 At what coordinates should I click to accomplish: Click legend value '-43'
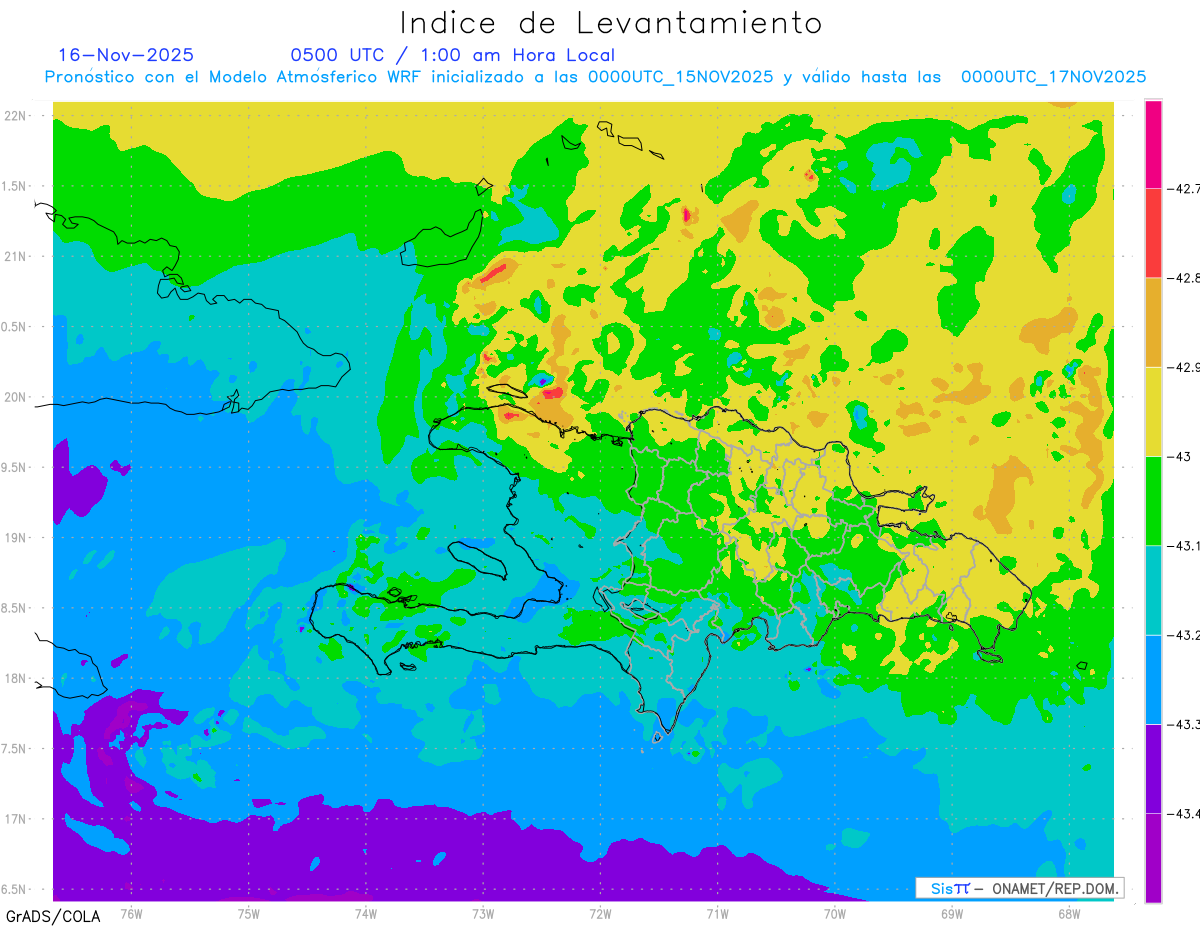click(1179, 456)
